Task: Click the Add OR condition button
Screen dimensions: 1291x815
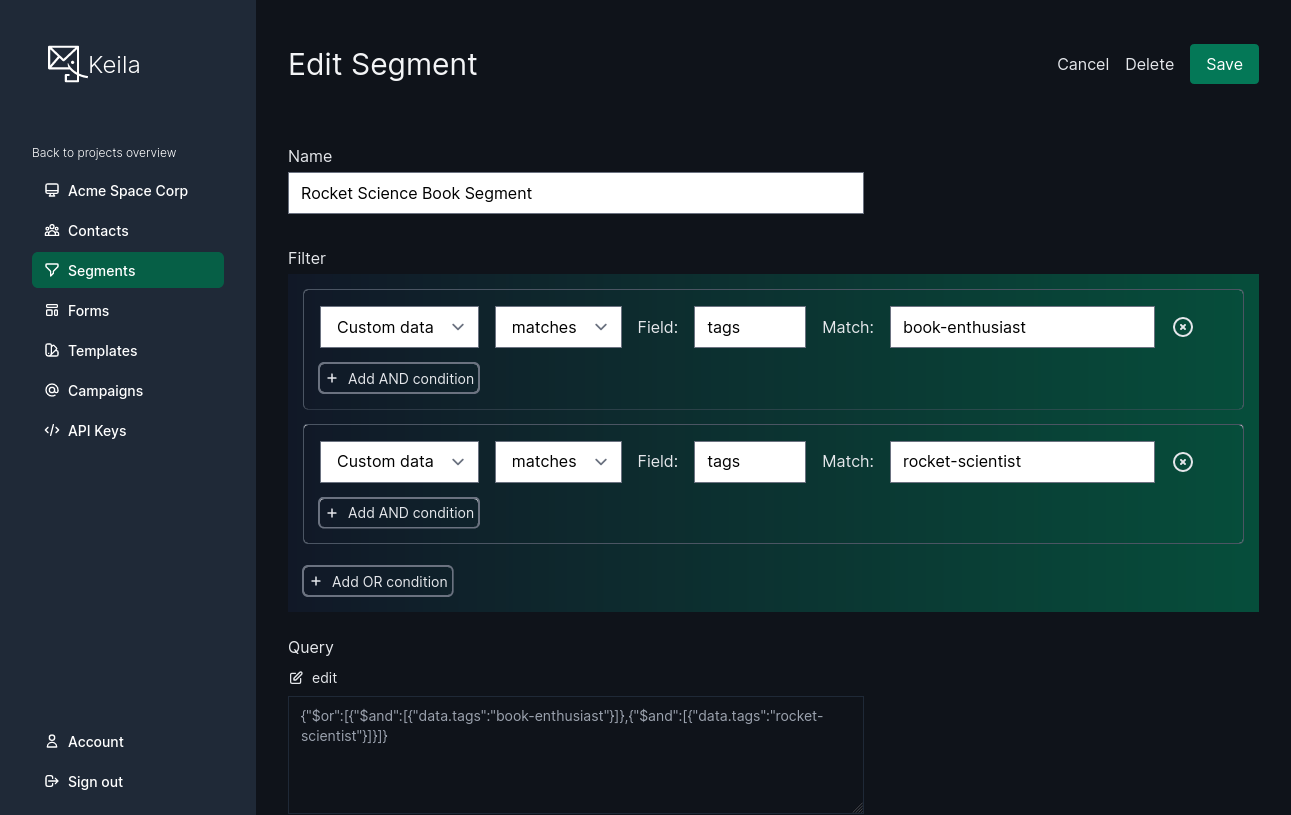Action: tap(378, 581)
